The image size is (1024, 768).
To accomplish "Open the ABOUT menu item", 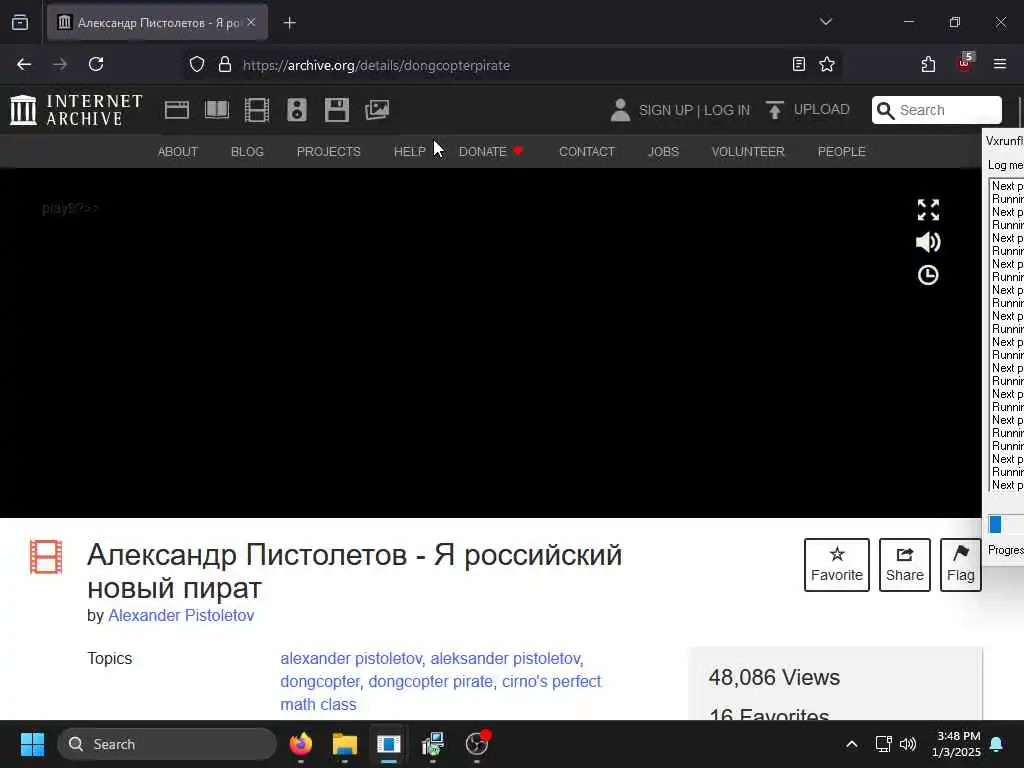I will [178, 152].
